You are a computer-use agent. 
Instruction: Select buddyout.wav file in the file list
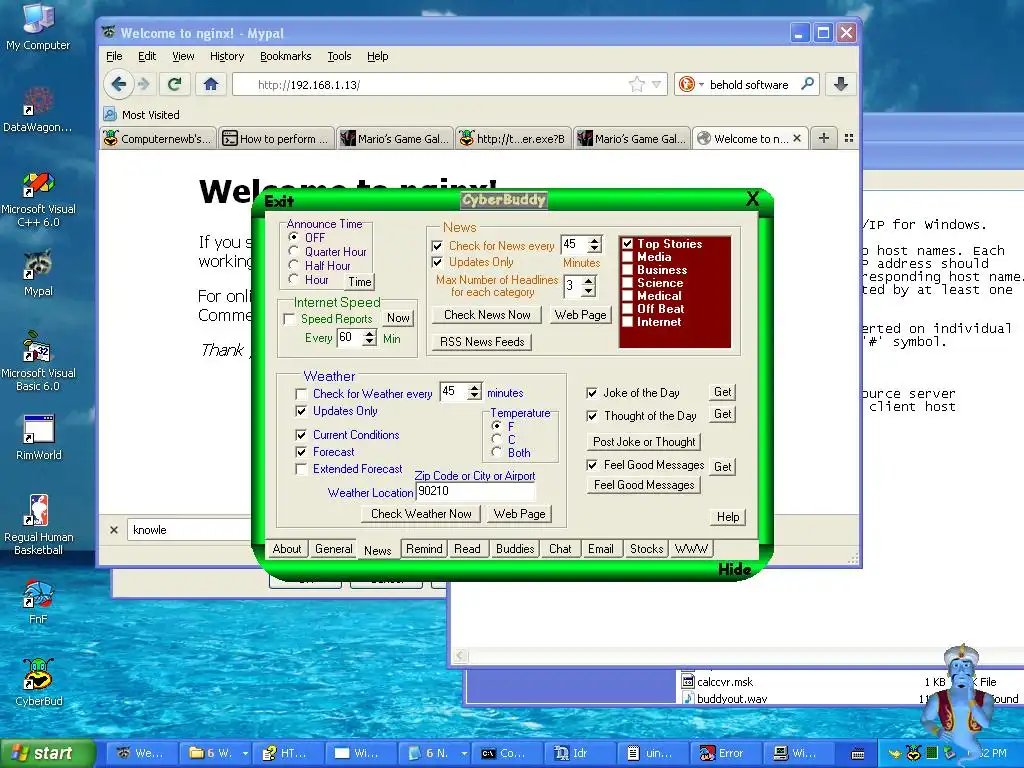(x=731, y=699)
